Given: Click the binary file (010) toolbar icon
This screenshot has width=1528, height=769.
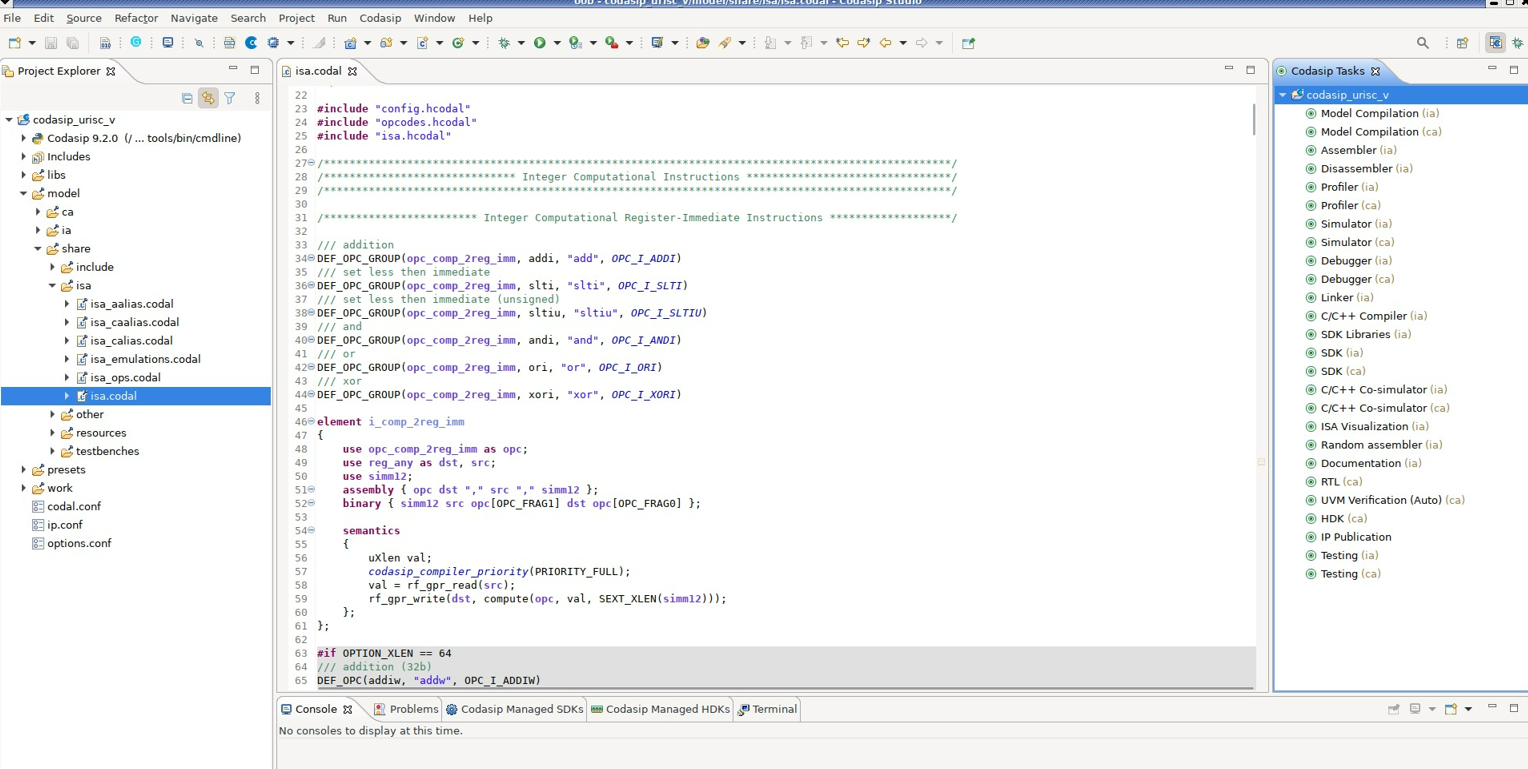Looking at the screenshot, I should [105, 43].
